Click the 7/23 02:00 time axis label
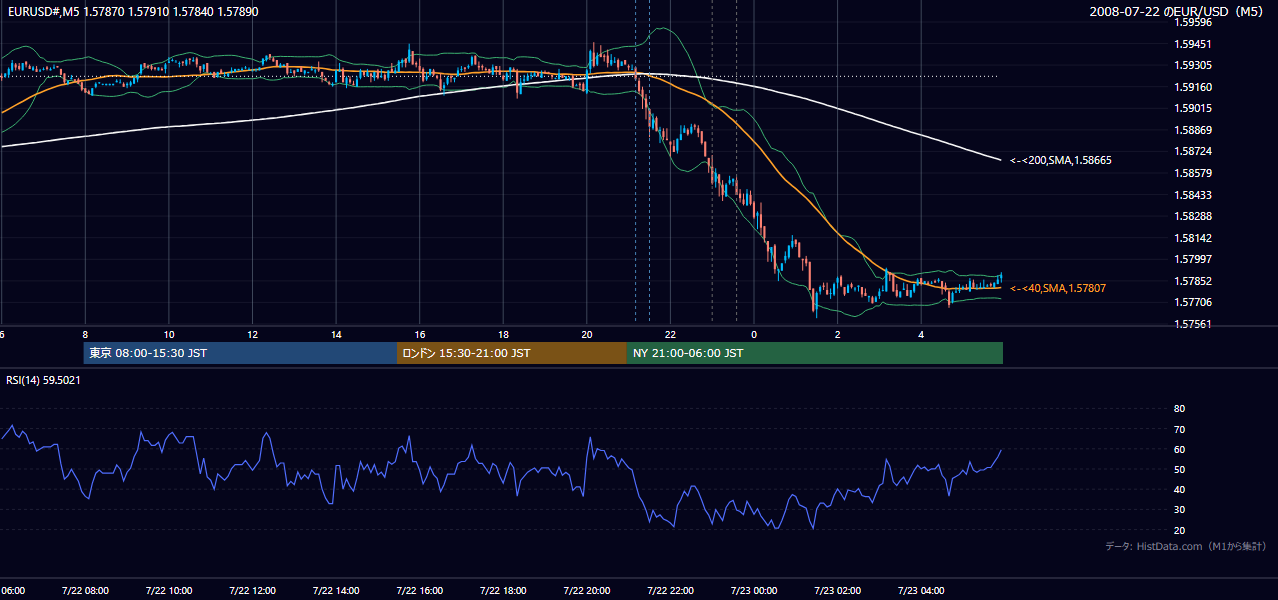The width and height of the screenshot is (1278, 600). [x=838, y=590]
